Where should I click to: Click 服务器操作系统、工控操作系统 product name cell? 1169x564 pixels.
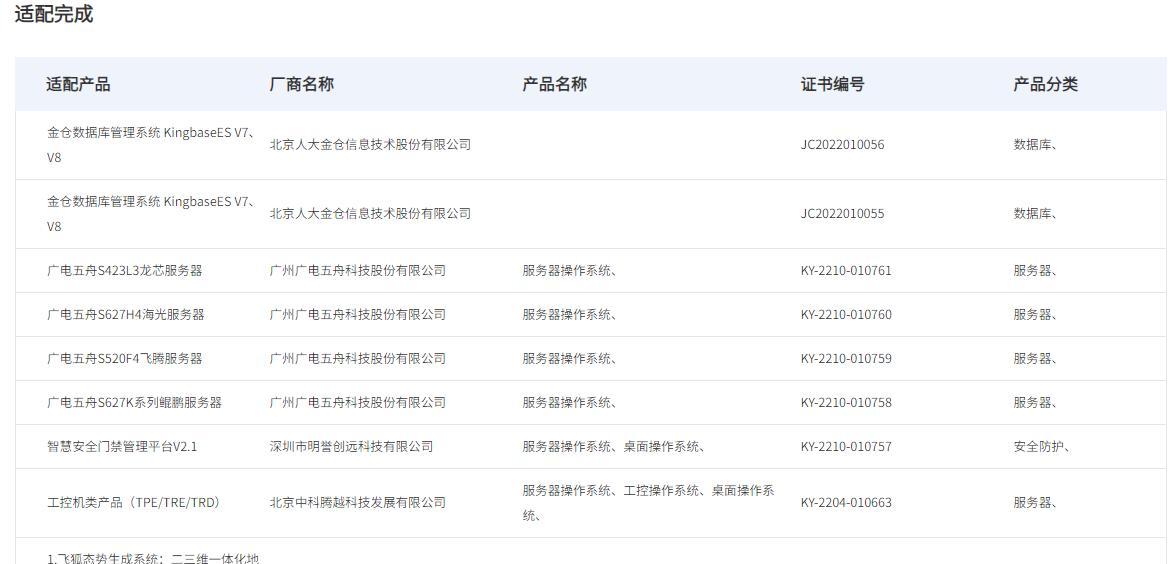click(x=649, y=502)
